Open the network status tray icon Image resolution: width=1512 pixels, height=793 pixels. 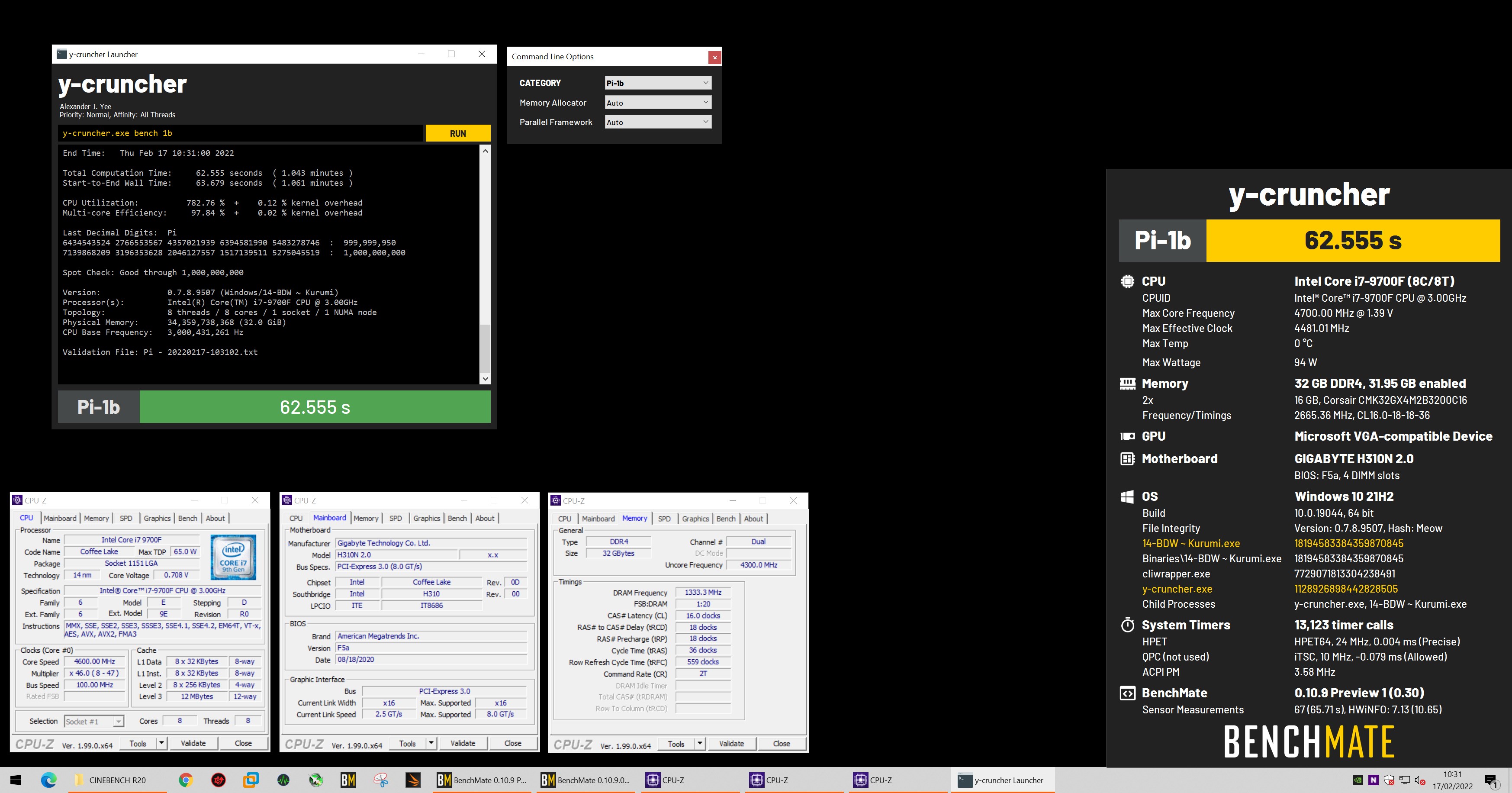pos(1405,780)
